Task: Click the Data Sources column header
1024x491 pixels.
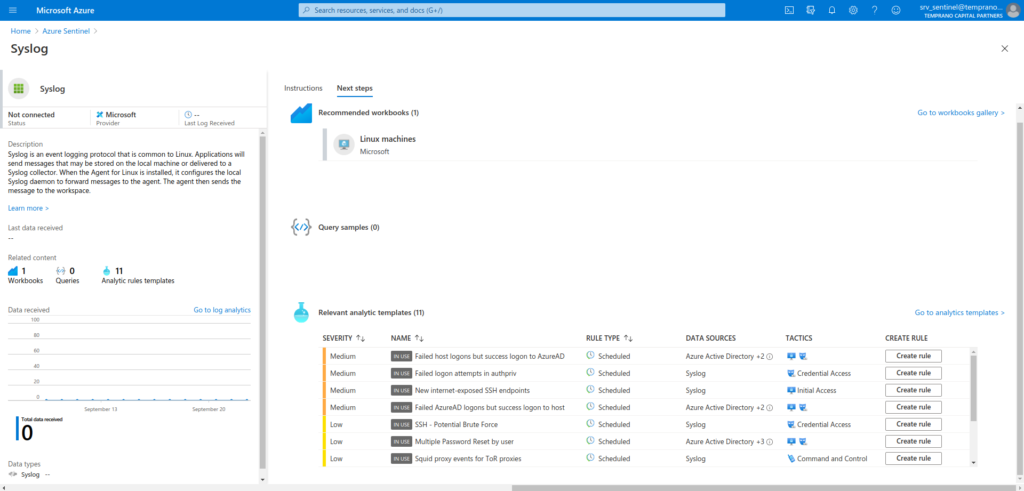Action: point(711,338)
